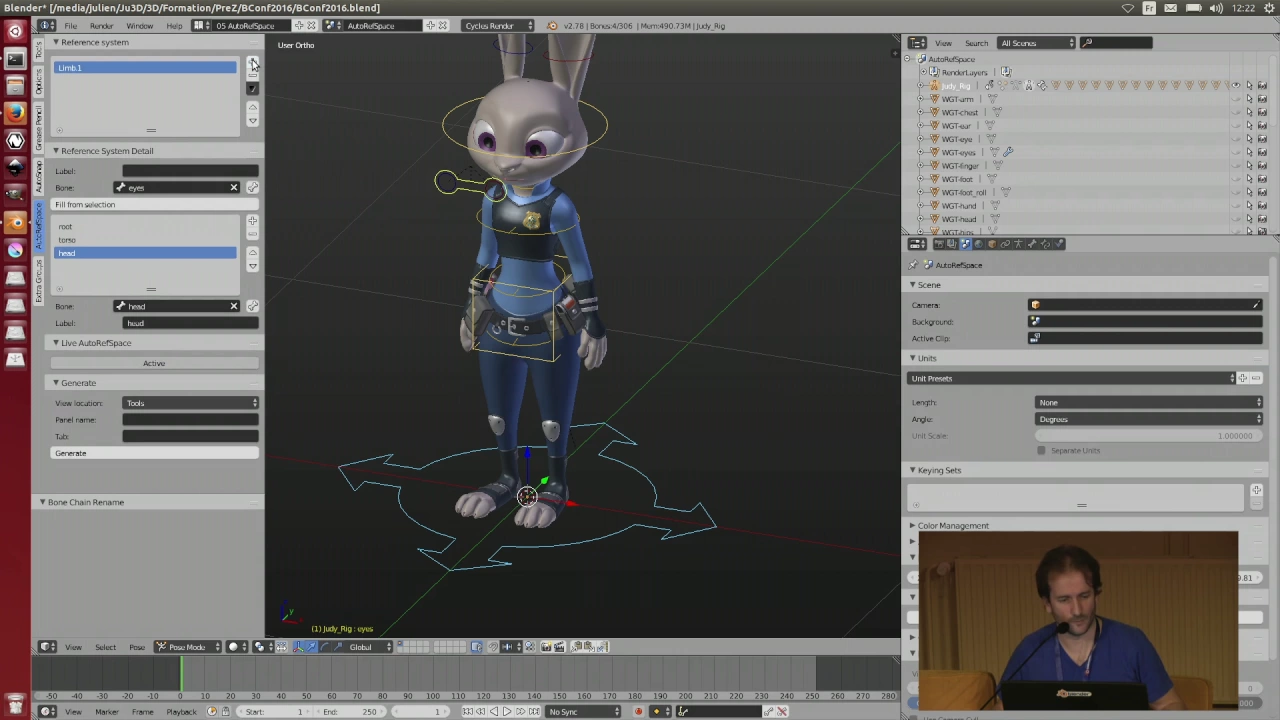Toggle selectability of WGT-arm

1249,99
